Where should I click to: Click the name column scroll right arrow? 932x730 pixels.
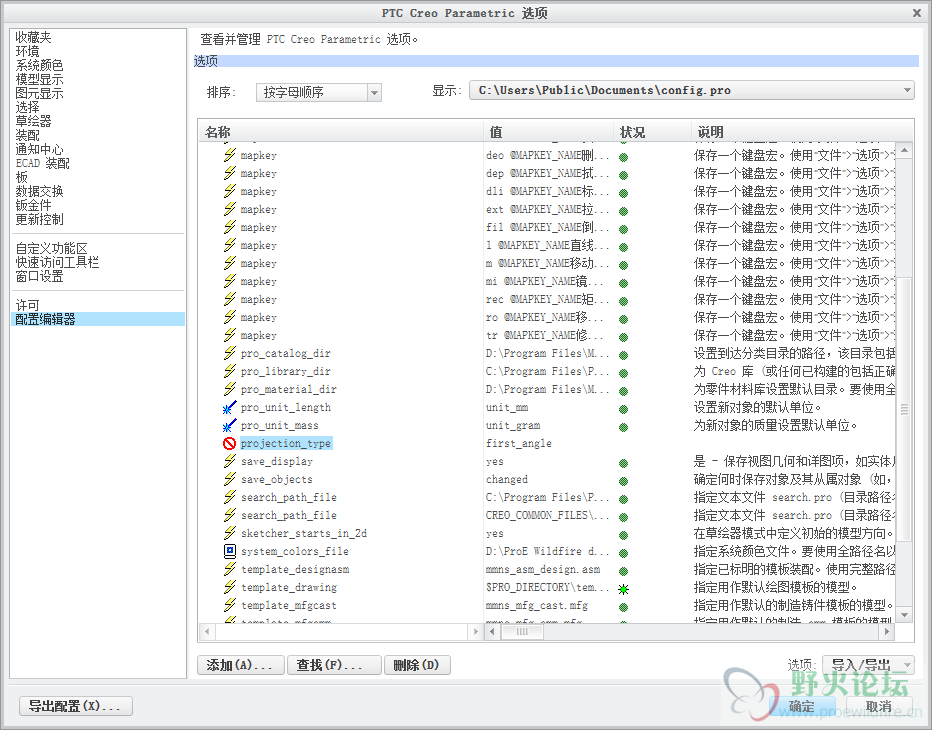coord(475,631)
